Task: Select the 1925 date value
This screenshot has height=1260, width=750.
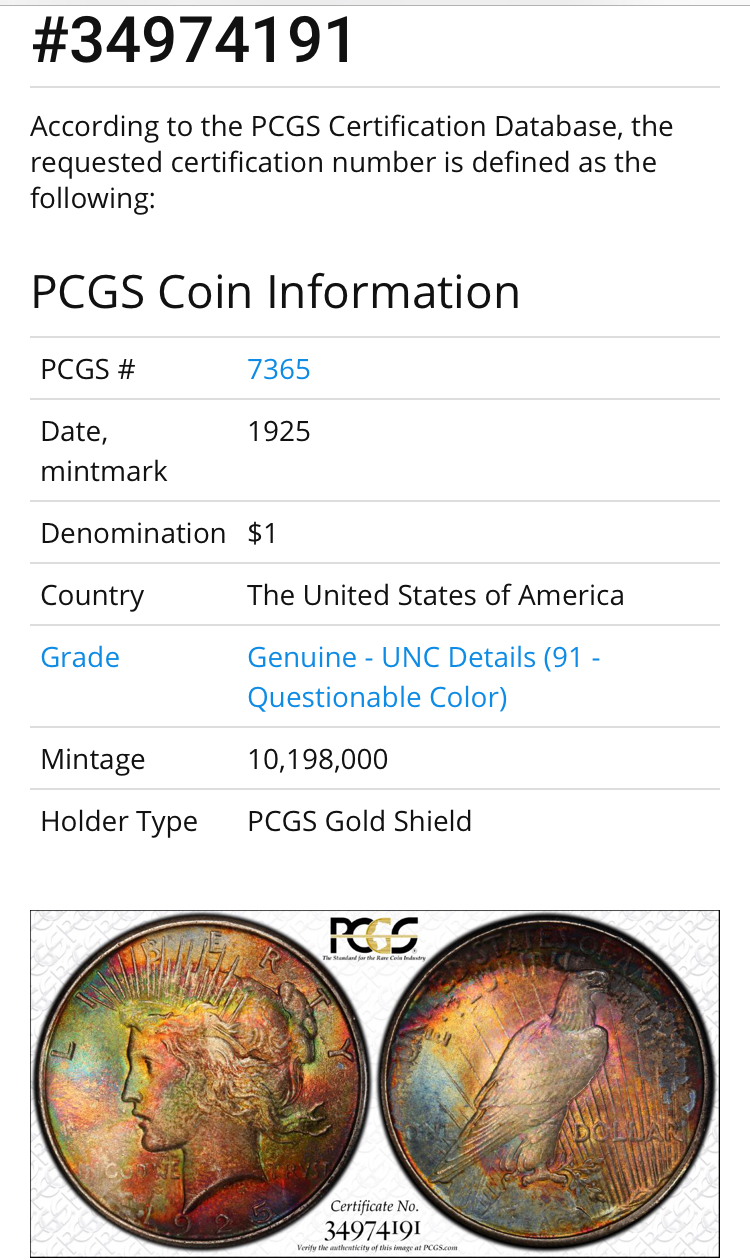Action: (x=279, y=431)
